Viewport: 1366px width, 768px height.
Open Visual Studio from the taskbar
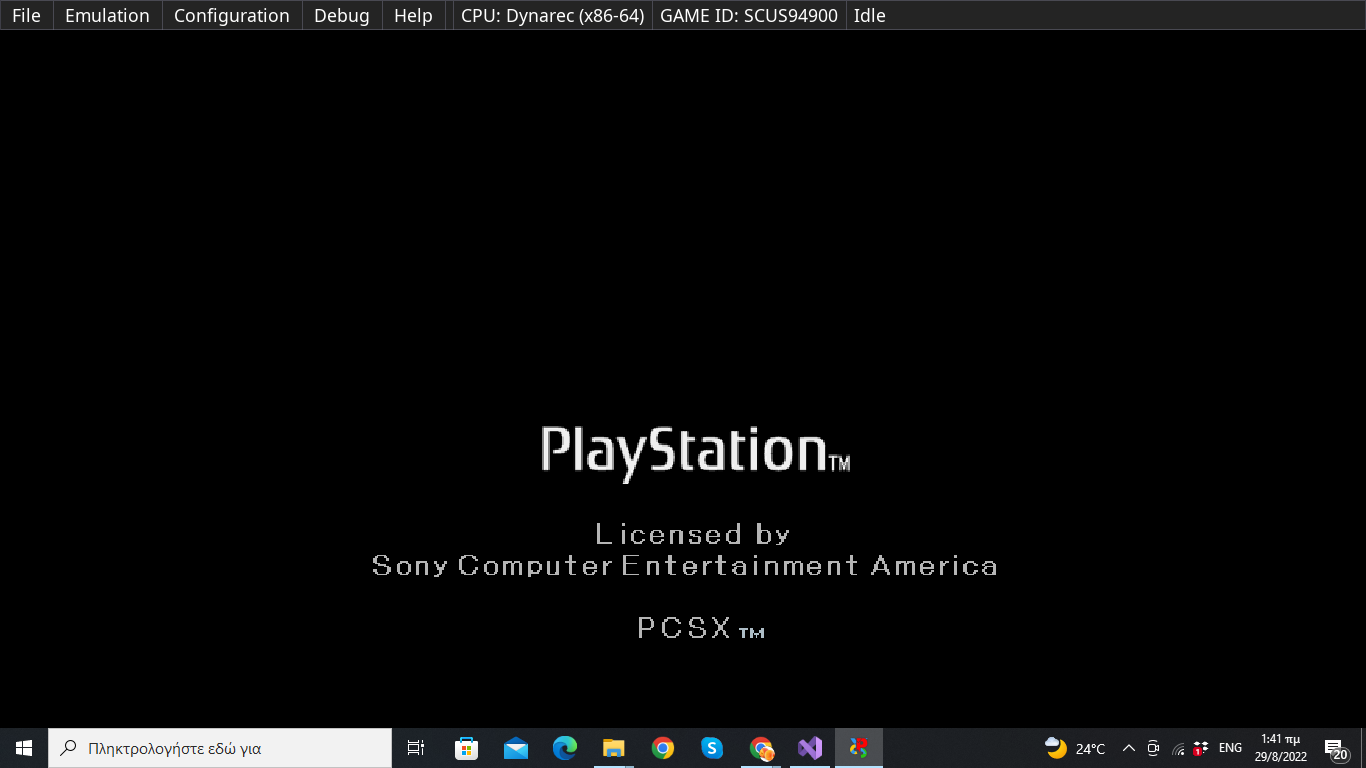810,748
